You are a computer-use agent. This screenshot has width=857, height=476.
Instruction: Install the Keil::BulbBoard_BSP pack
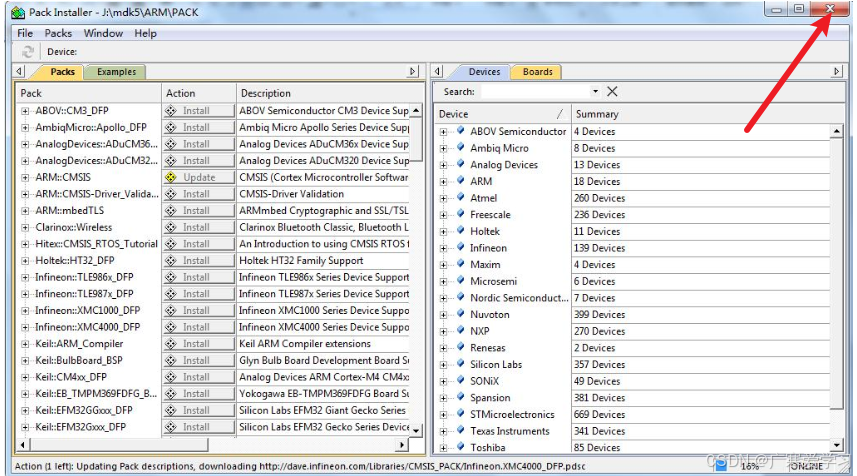pyautogui.click(x=198, y=360)
